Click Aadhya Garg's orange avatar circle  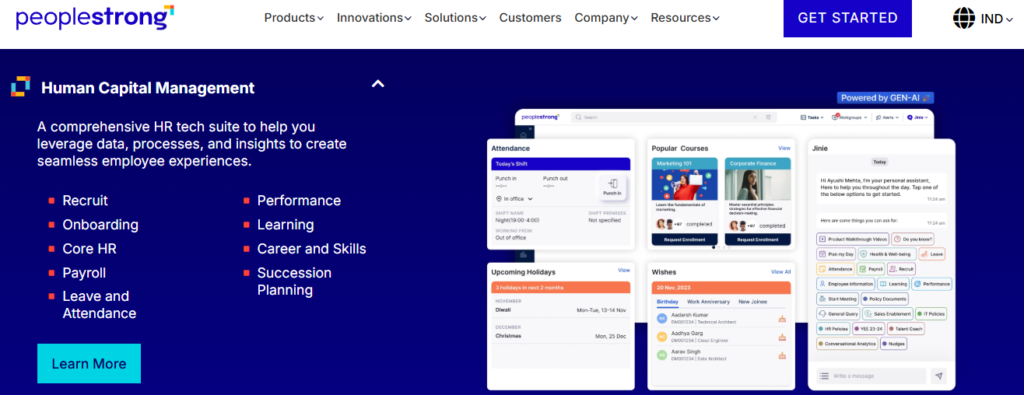pos(662,337)
